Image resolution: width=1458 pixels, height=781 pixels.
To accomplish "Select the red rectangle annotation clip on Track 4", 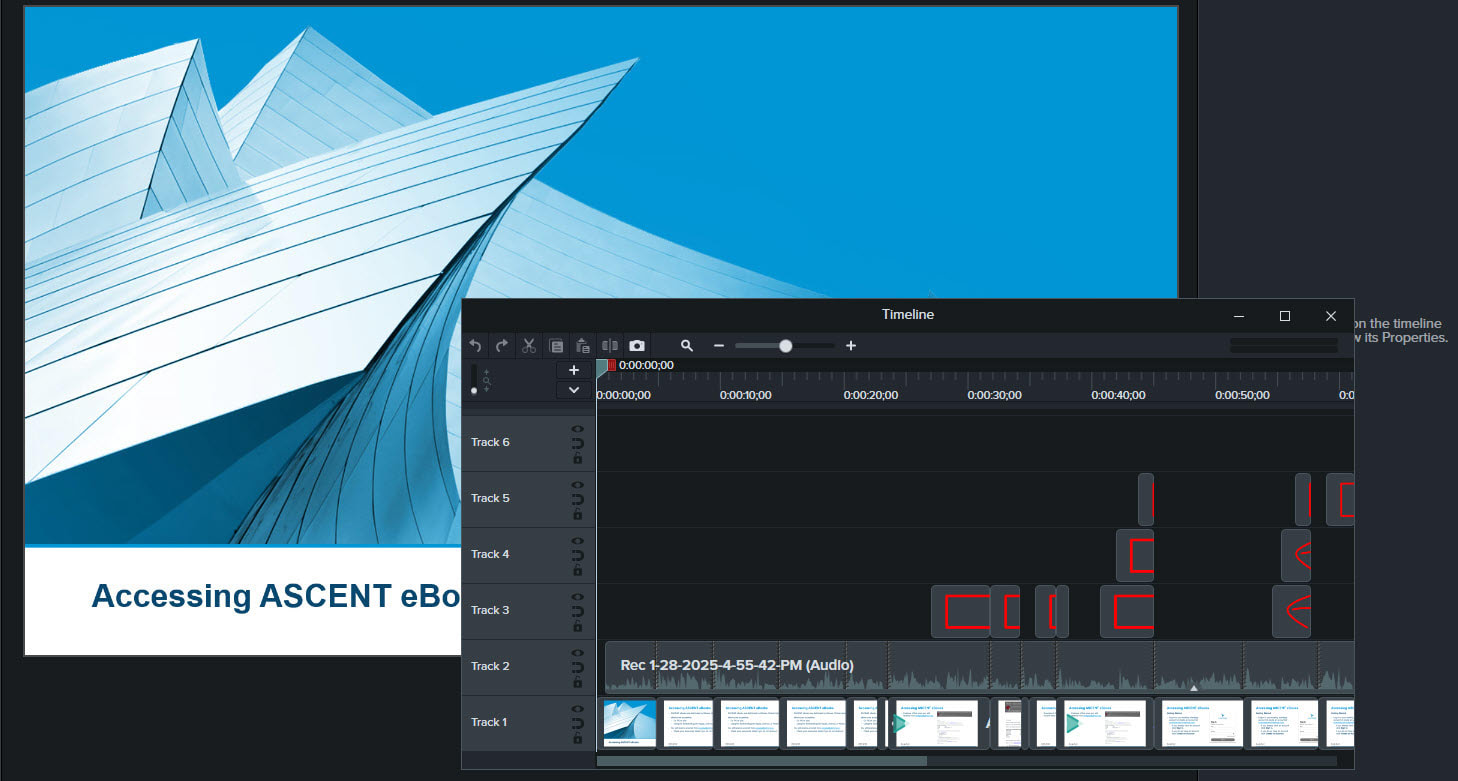I will tap(1135, 555).
